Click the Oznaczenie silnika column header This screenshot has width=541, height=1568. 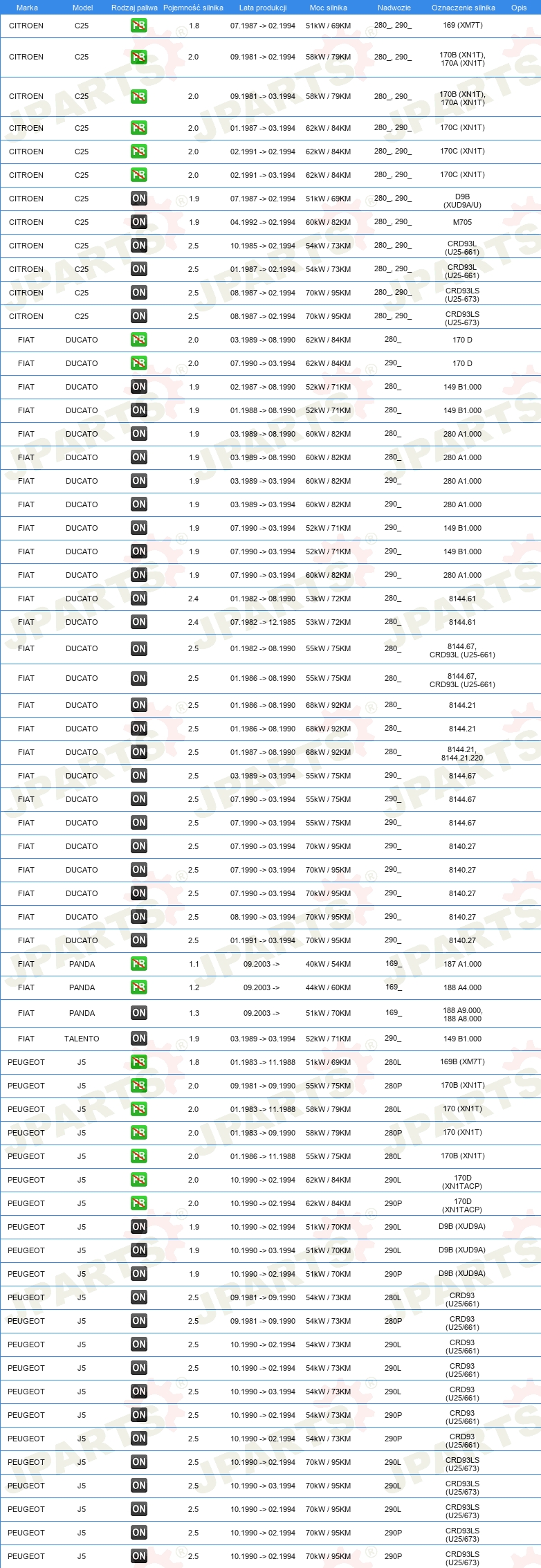pos(464,8)
